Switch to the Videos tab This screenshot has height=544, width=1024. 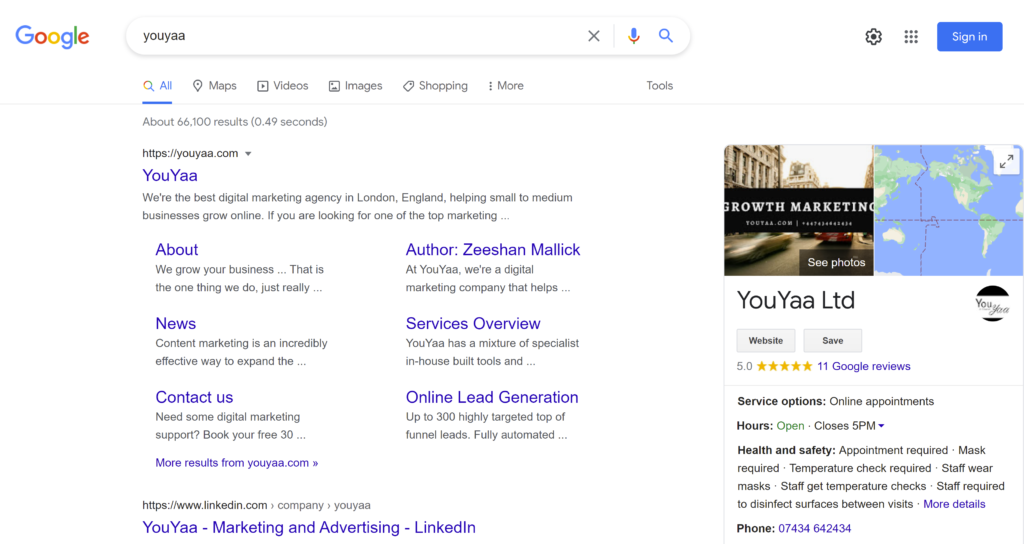[x=283, y=86]
